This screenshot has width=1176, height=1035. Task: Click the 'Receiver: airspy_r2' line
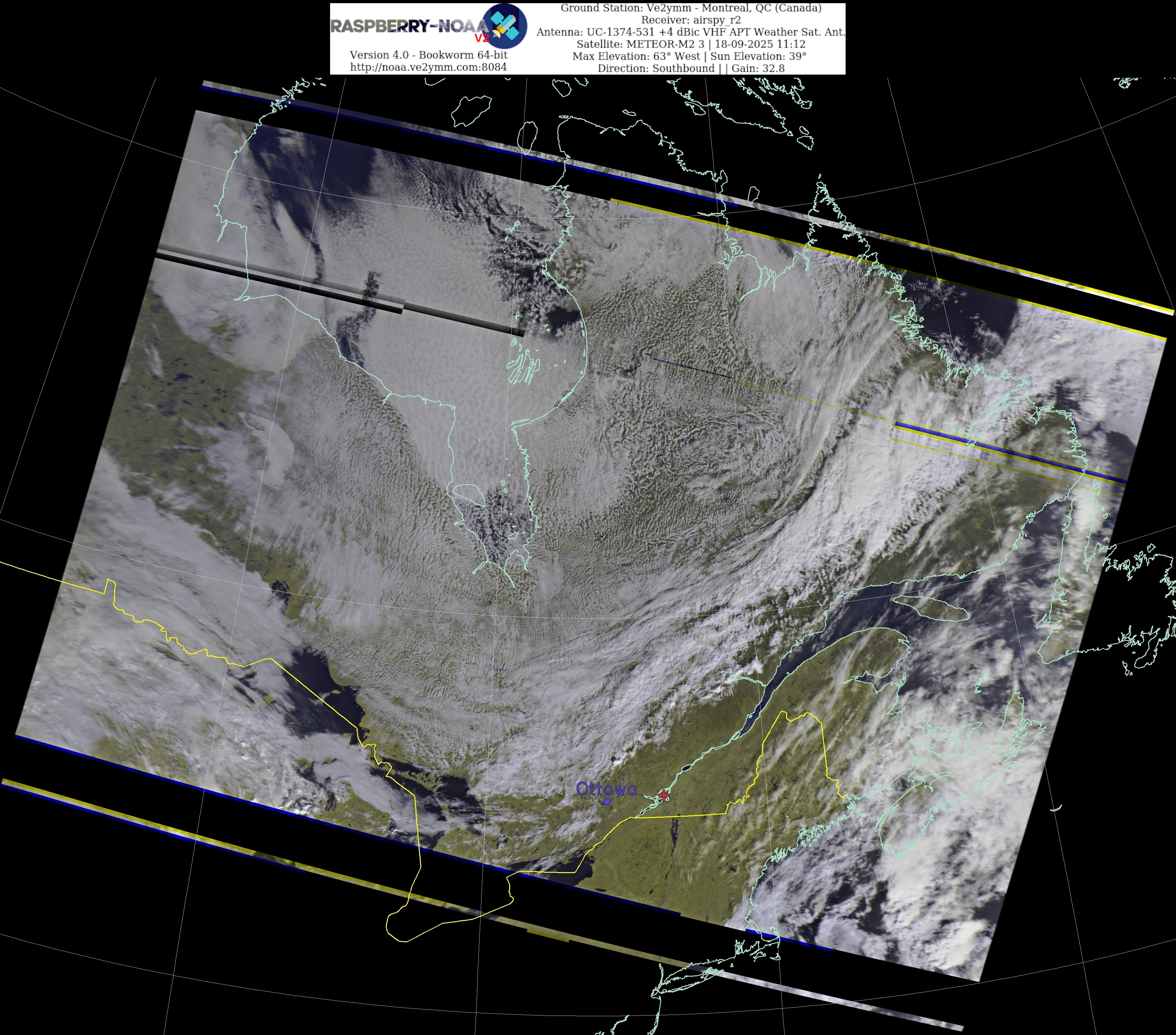pos(691,20)
